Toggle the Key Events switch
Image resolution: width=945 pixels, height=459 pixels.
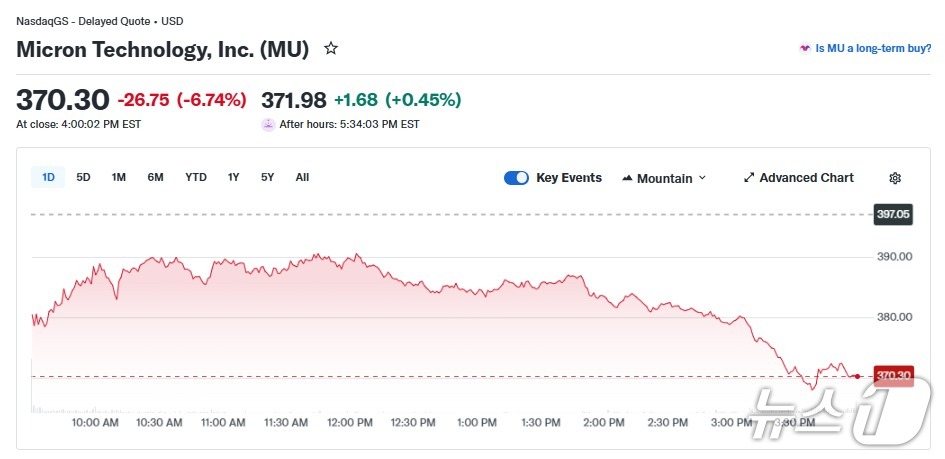point(516,178)
